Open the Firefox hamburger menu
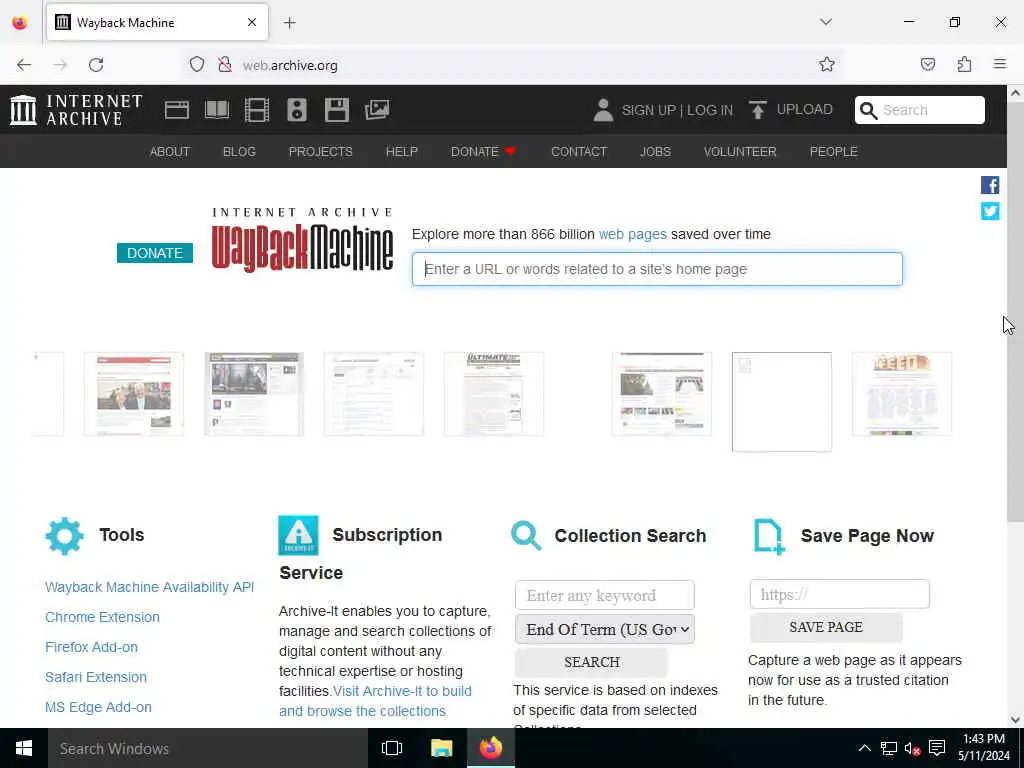Image resolution: width=1024 pixels, height=768 pixels. point(1000,64)
